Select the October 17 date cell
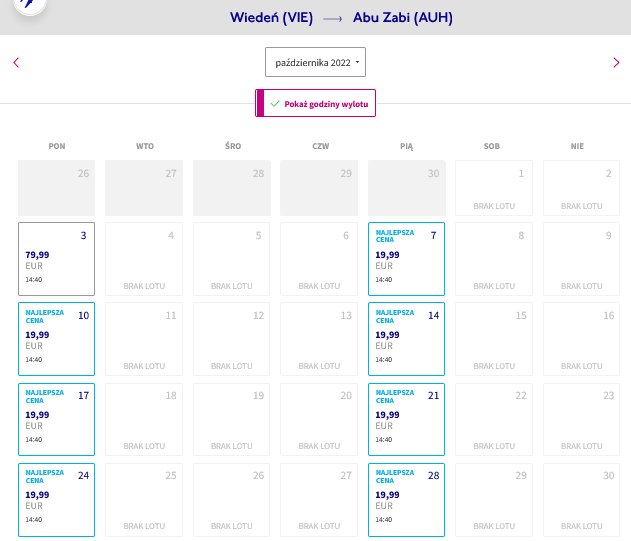631x541 pixels. pos(56,419)
